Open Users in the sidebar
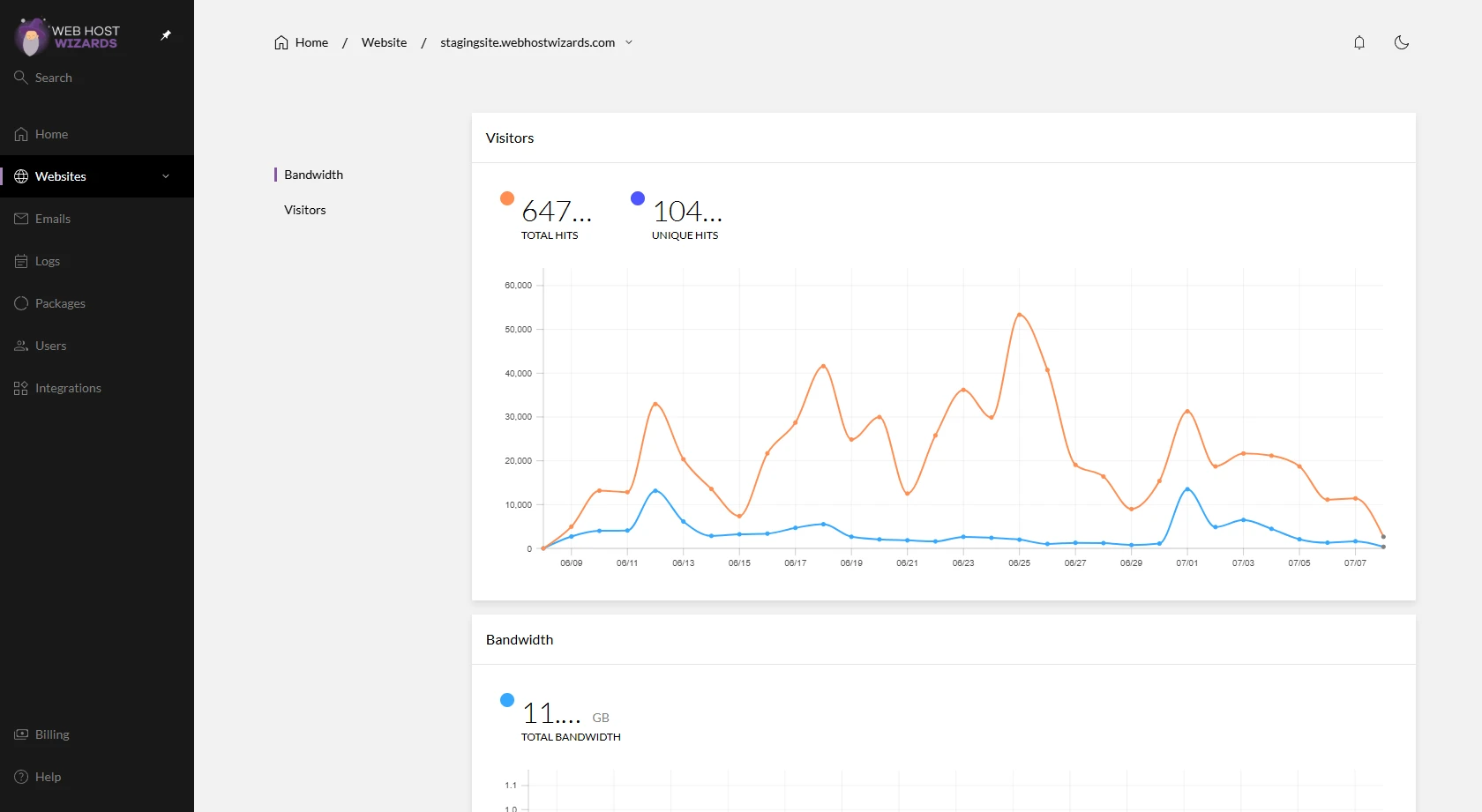The height and width of the screenshot is (812, 1482). (x=97, y=346)
